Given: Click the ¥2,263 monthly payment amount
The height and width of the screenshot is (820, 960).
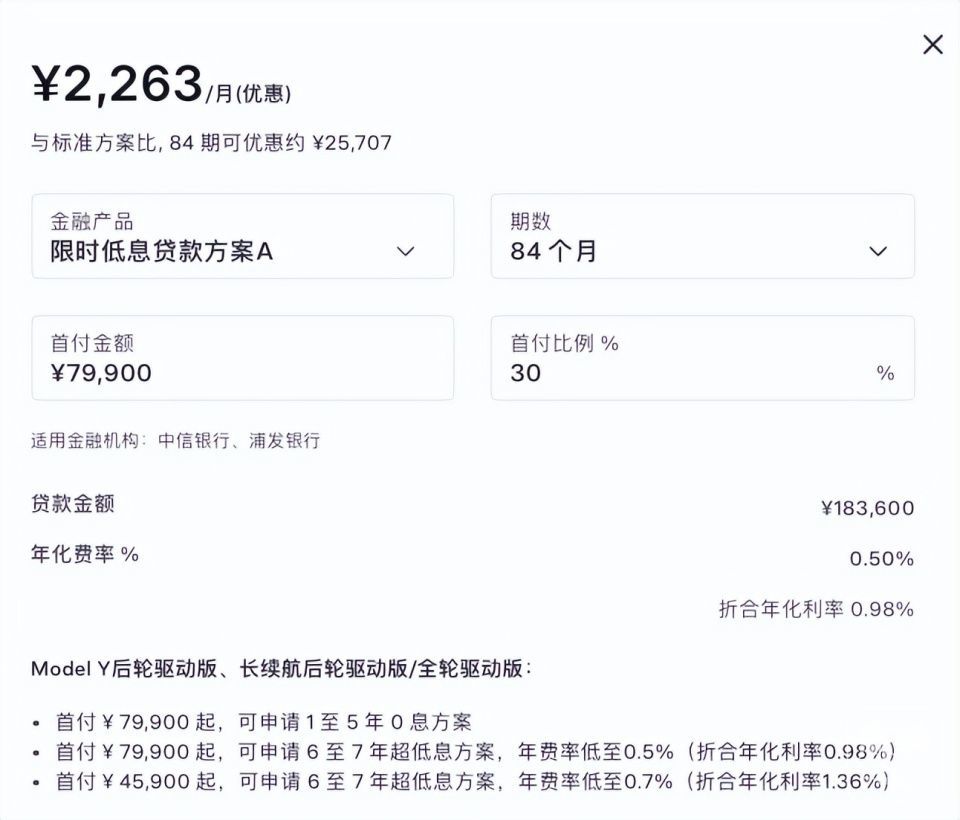Looking at the screenshot, I should (x=118, y=84).
